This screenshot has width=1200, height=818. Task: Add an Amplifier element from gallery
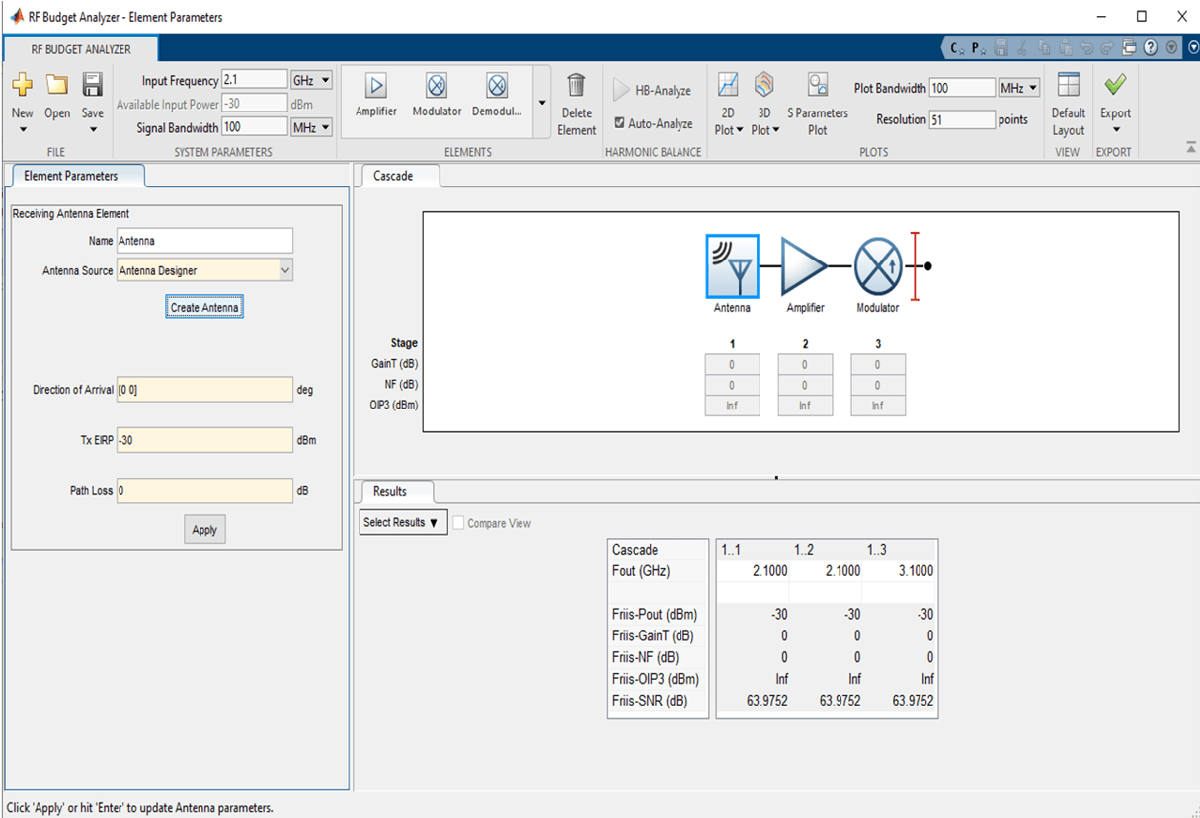376,87
